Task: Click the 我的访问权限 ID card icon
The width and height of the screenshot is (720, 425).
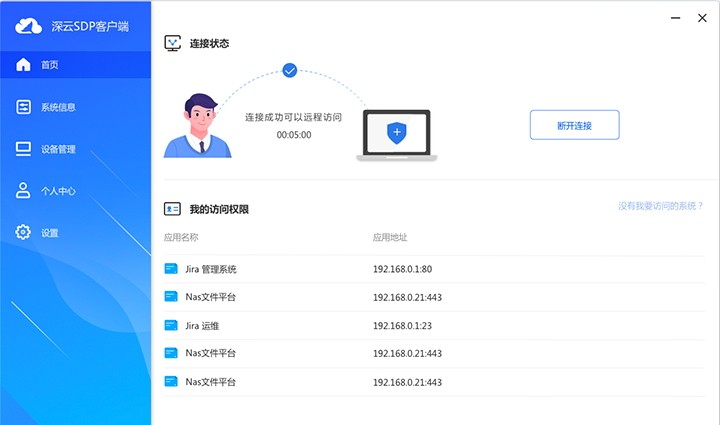Action: click(172, 209)
